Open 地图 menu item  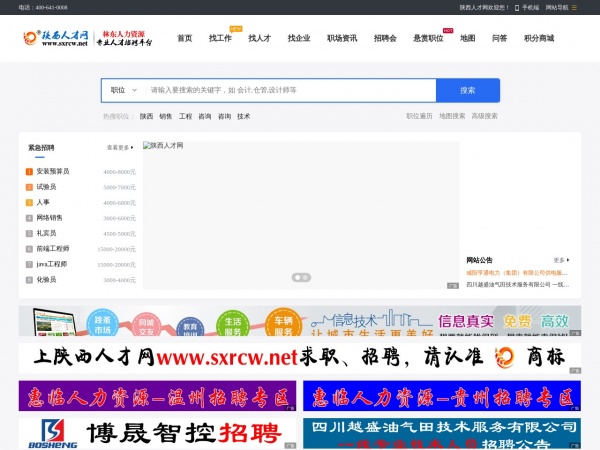point(468,38)
